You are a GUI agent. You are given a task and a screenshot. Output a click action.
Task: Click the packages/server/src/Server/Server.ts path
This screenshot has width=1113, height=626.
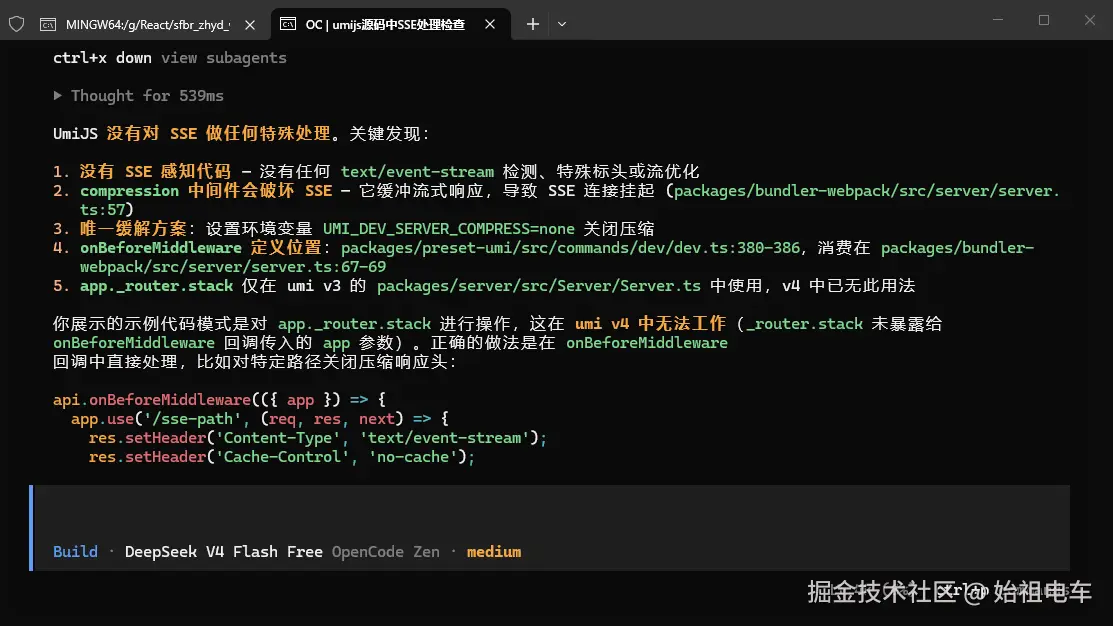(x=539, y=285)
